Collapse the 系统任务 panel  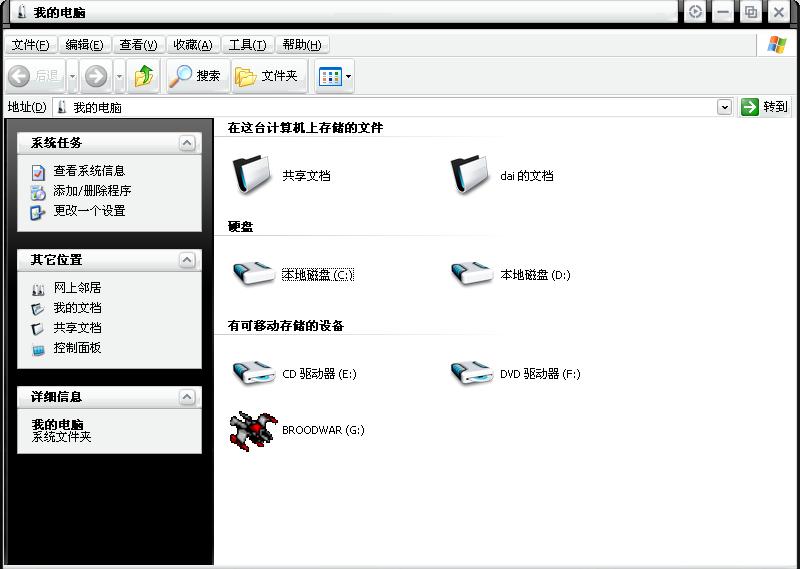[x=187, y=143]
